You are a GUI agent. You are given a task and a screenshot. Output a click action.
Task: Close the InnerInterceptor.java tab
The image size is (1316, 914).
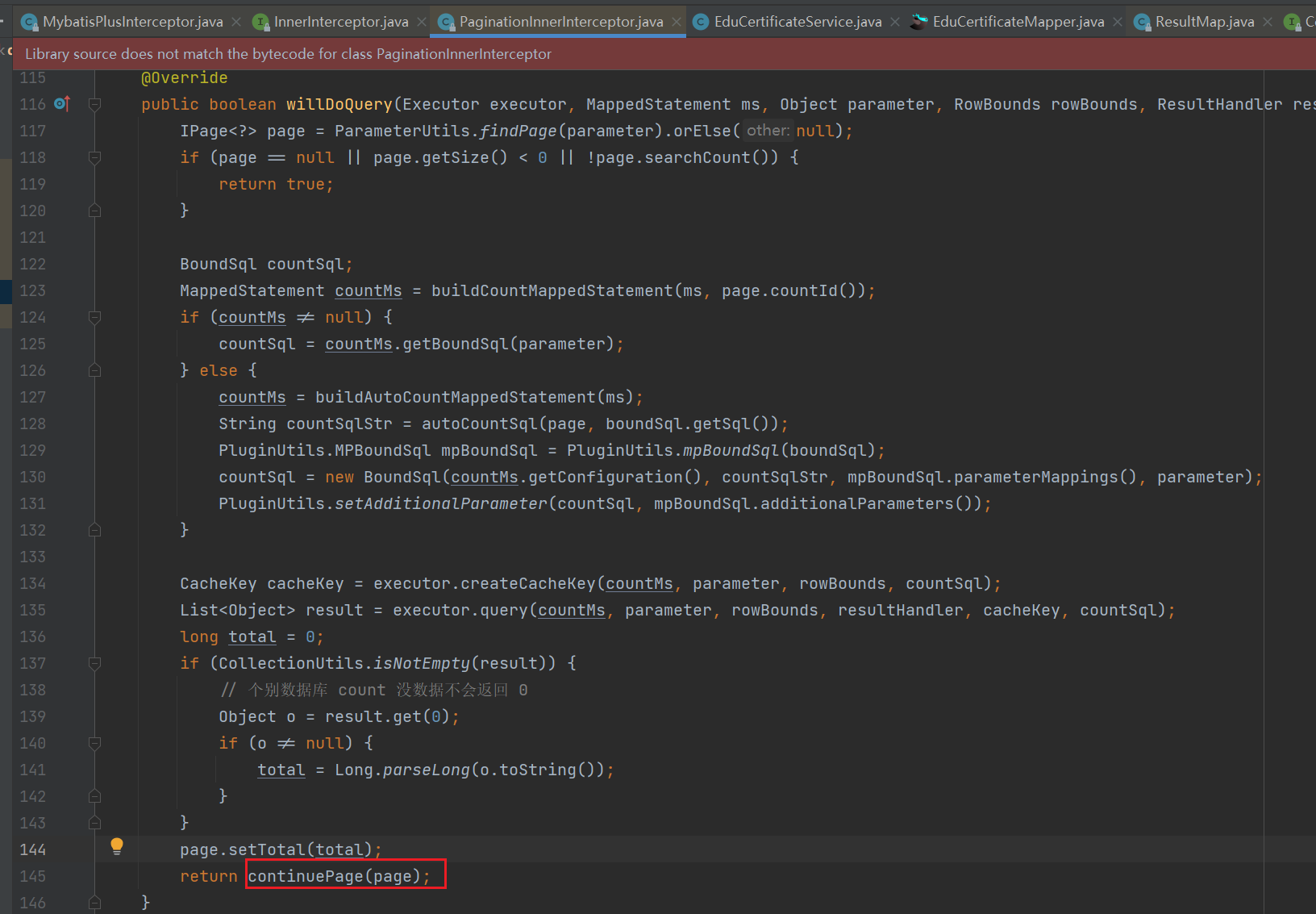click(422, 22)
